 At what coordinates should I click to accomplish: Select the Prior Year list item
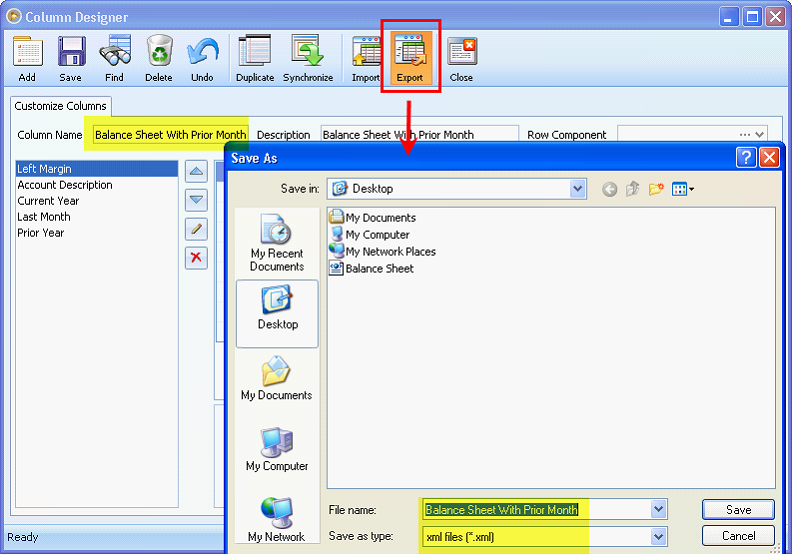tap(97, 233)
